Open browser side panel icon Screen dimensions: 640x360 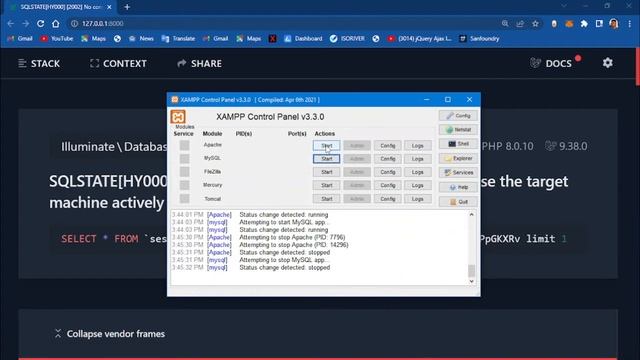click(x=599, y=24)
